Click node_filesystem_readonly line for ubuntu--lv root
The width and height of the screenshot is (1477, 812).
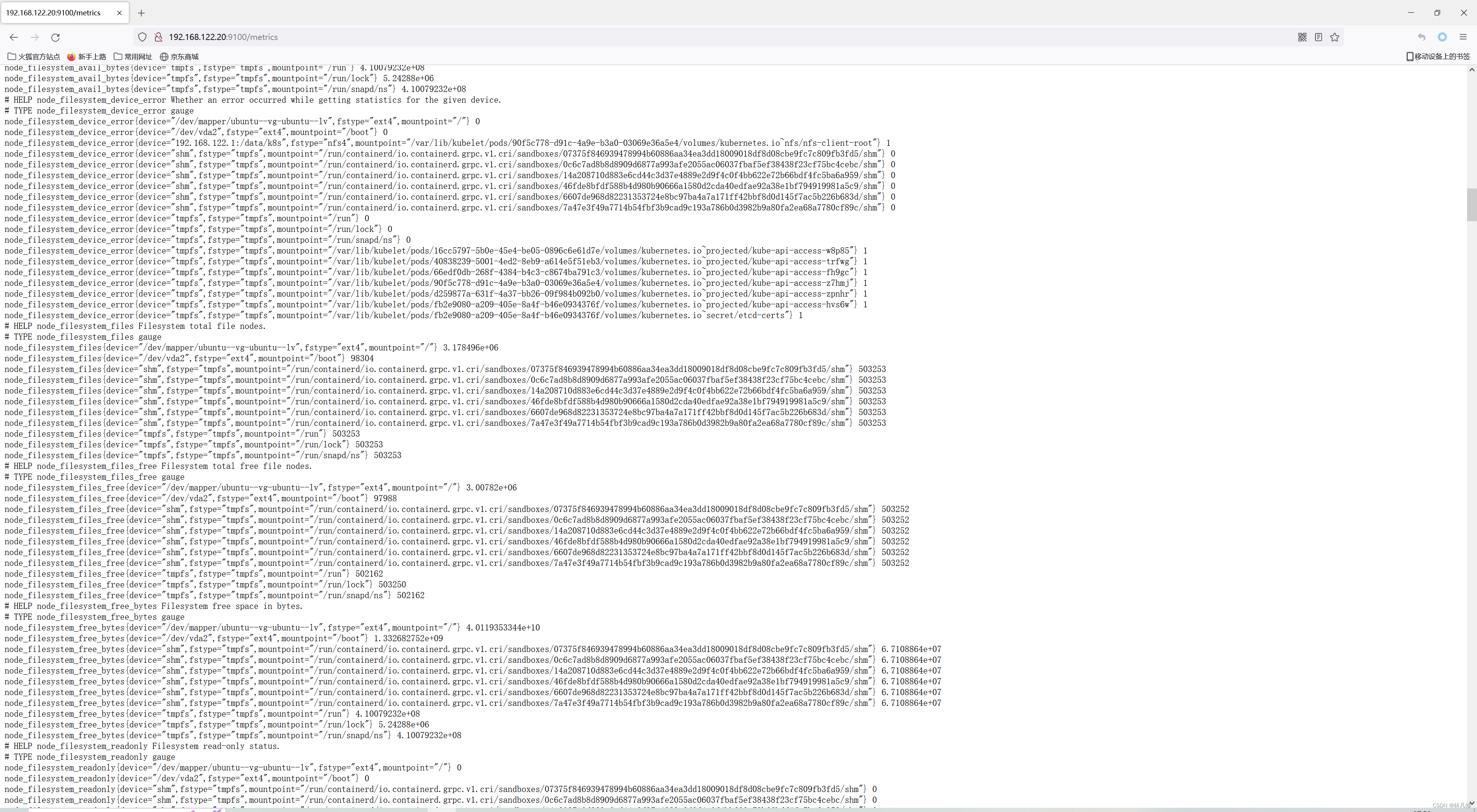coord(233,768)
